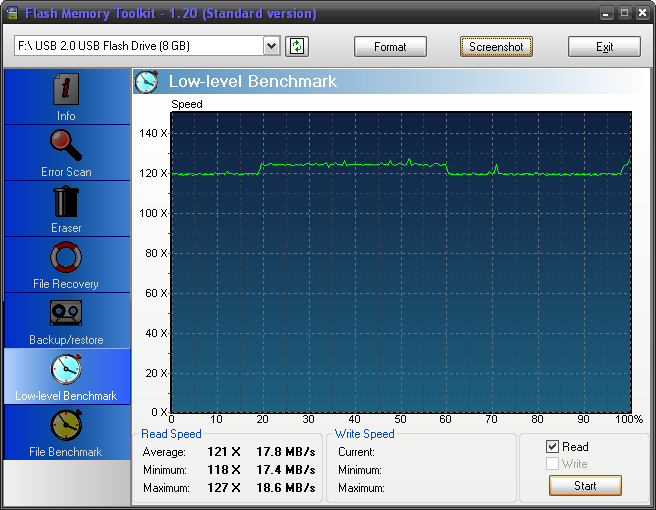Uncheck the Read checkbox

click(552, 446)
